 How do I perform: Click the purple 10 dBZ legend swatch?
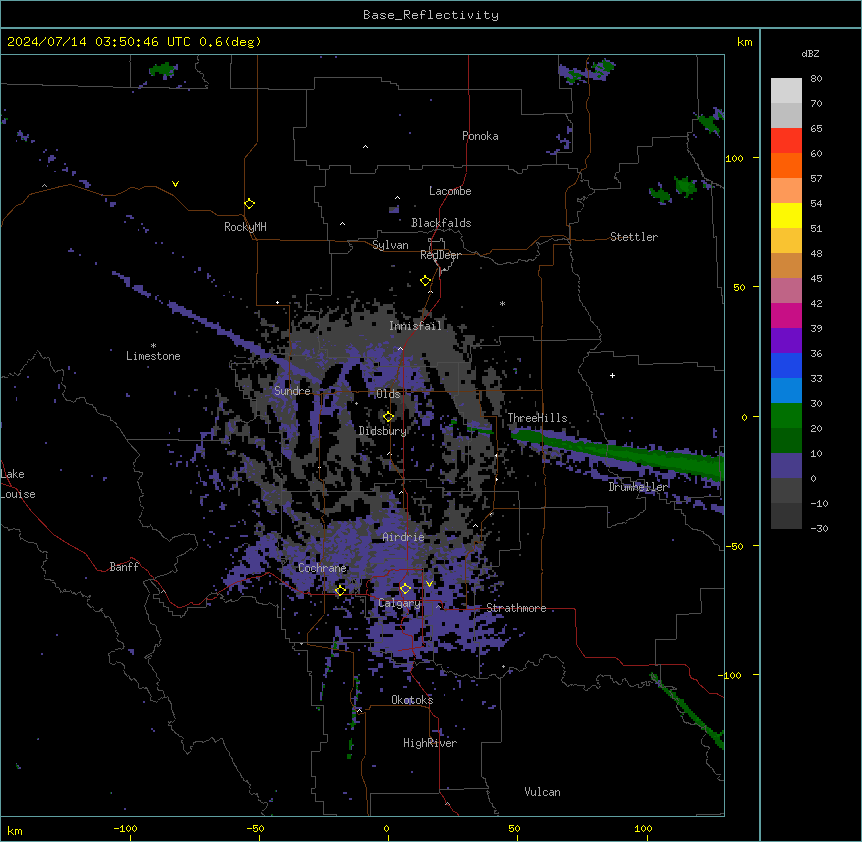coord(786,466)
